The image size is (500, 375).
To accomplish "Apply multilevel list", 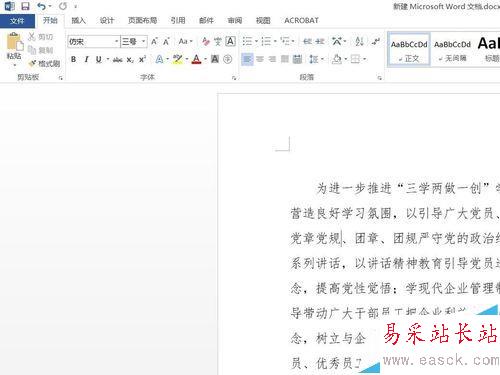I will pos(285,41).
